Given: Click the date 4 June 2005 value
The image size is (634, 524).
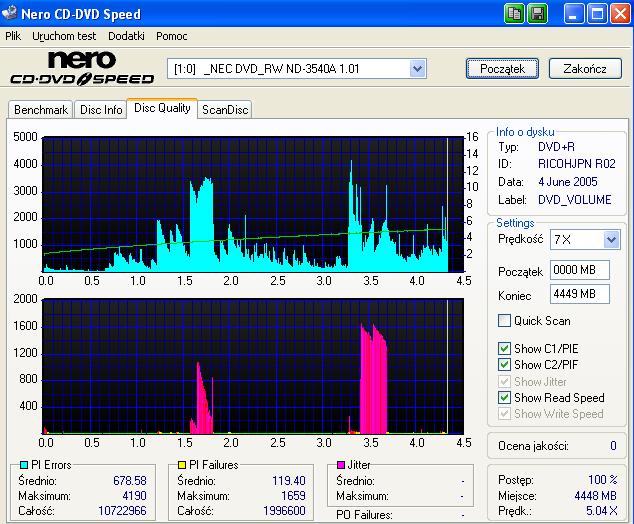Looking at the screenshot, I should [568, 182].
